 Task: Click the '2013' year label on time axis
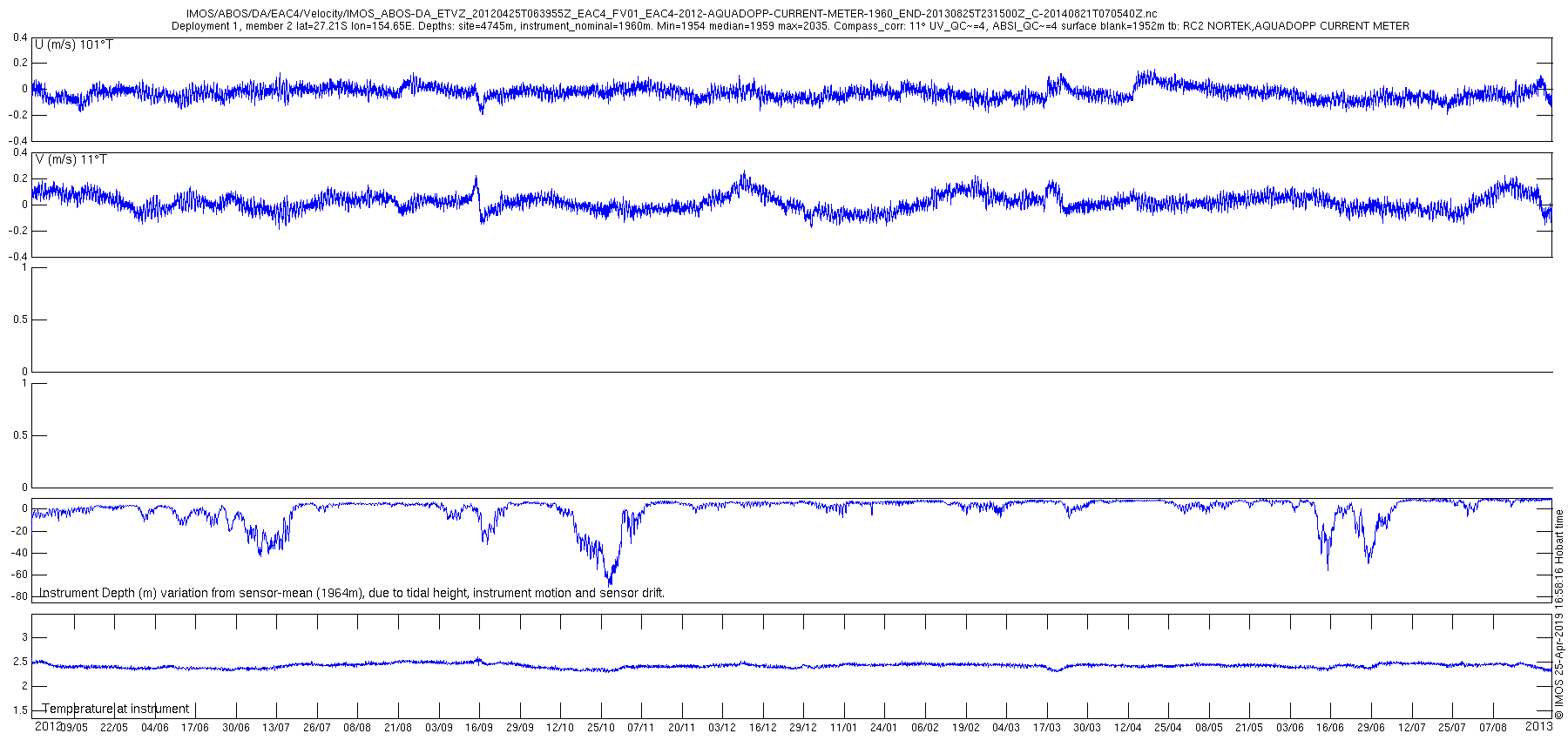[x=1539, y=725]
